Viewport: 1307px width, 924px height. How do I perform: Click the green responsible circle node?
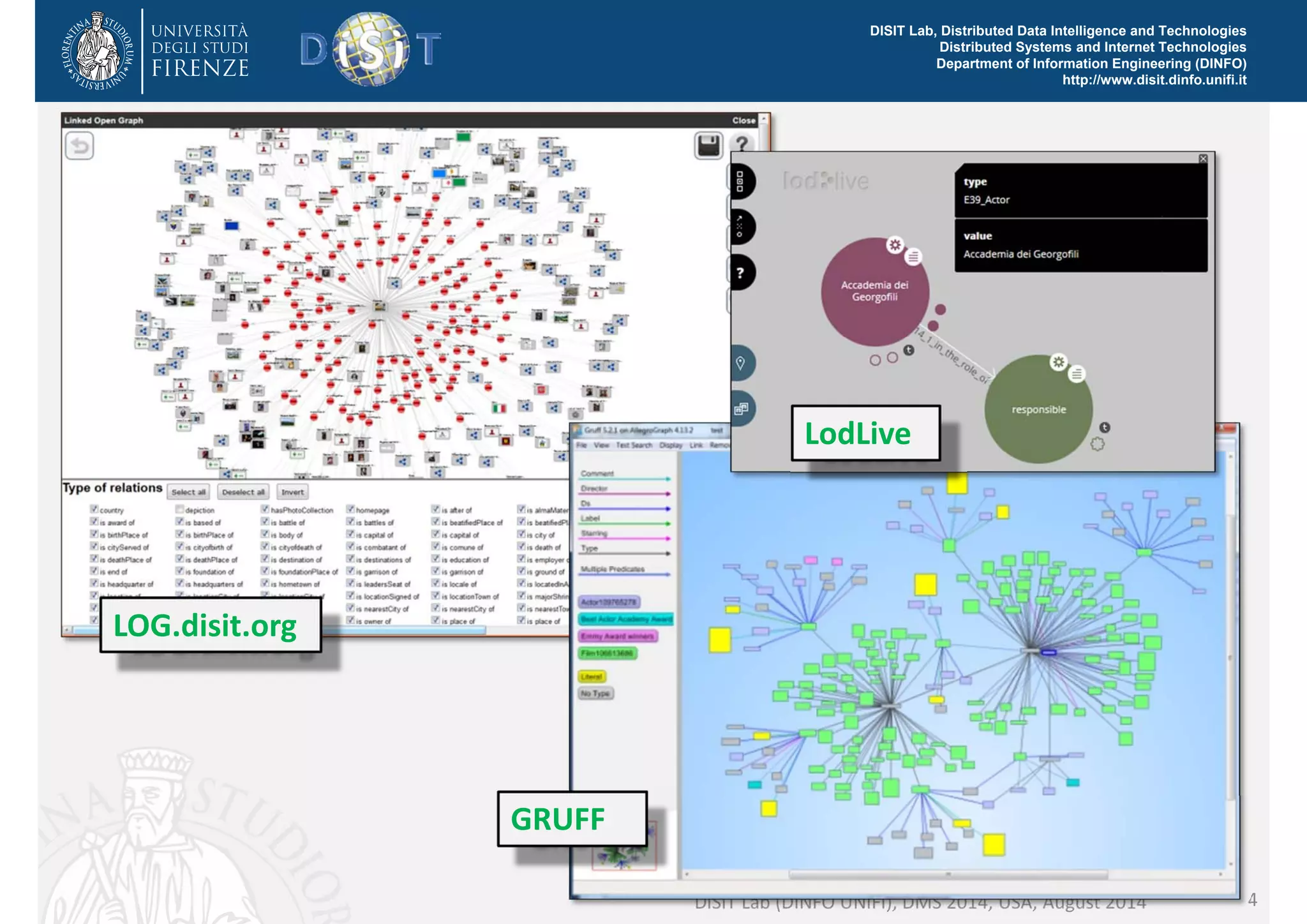pyautogui.click(x=1038, y=409)
